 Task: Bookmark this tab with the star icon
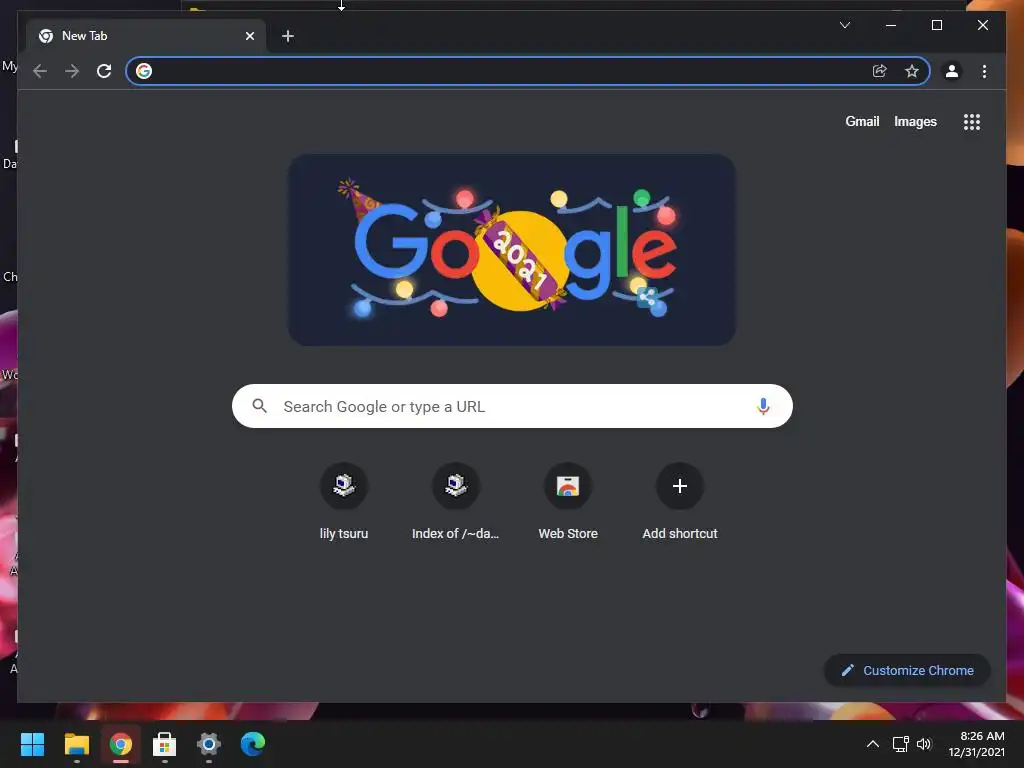point(912,71)
